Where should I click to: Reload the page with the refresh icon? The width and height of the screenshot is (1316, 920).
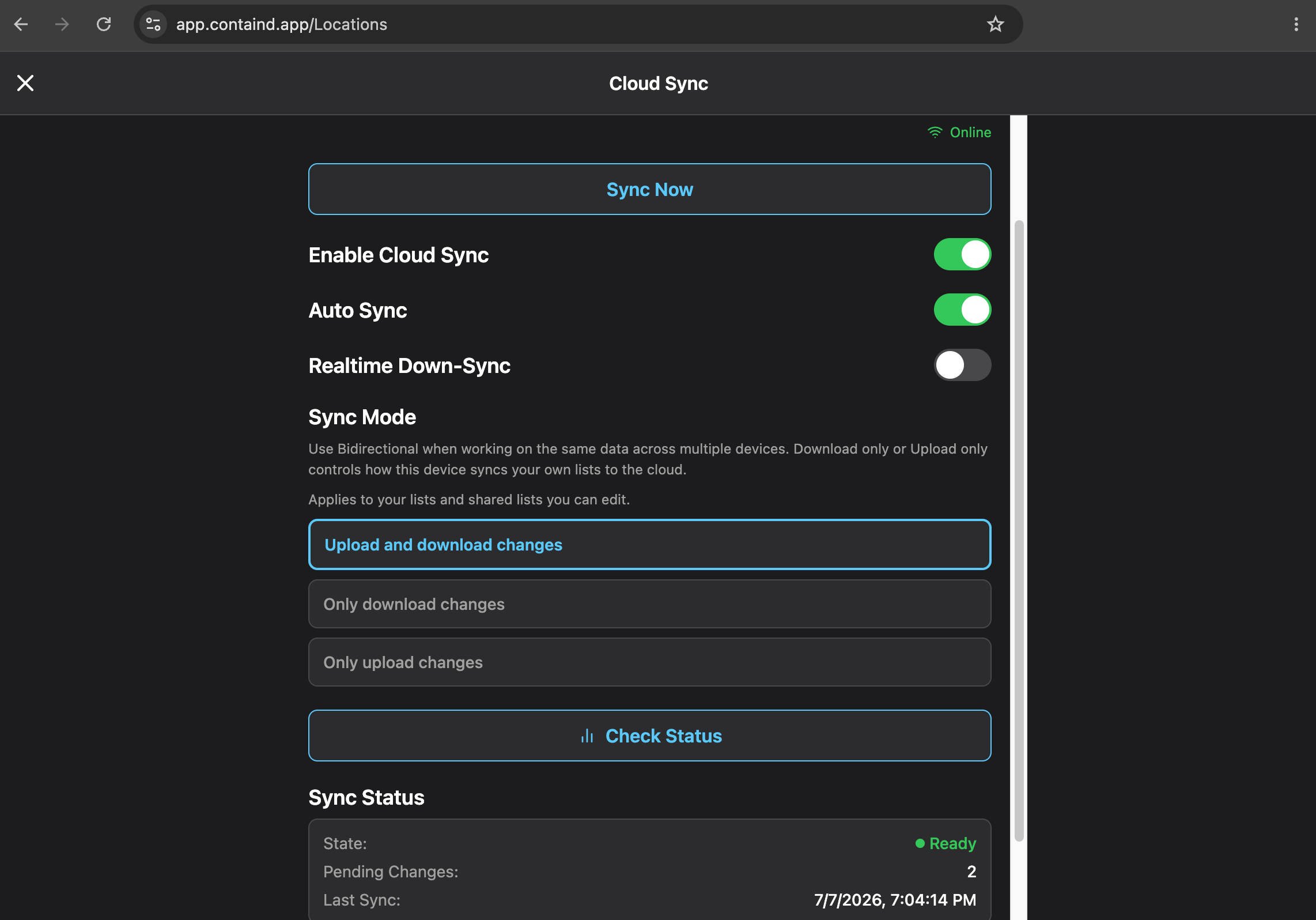point(104,24)
